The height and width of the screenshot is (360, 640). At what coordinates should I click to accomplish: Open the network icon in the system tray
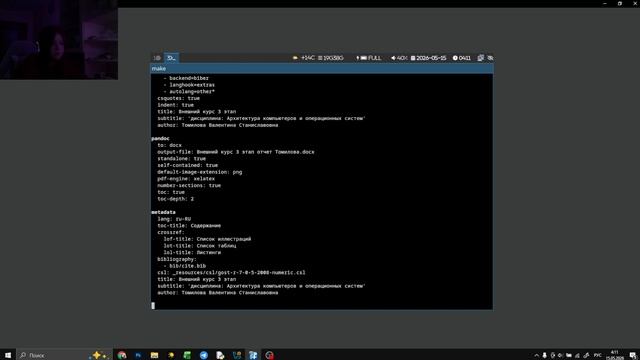[x=577, y=356]
